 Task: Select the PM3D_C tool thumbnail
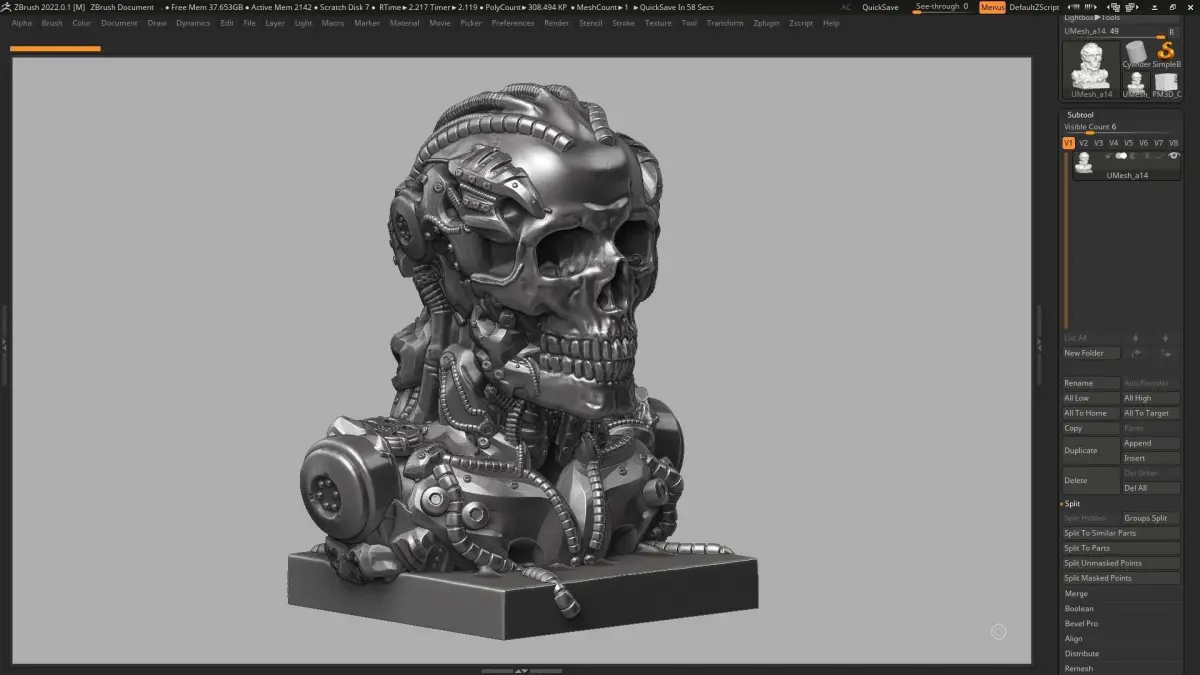1166,84
